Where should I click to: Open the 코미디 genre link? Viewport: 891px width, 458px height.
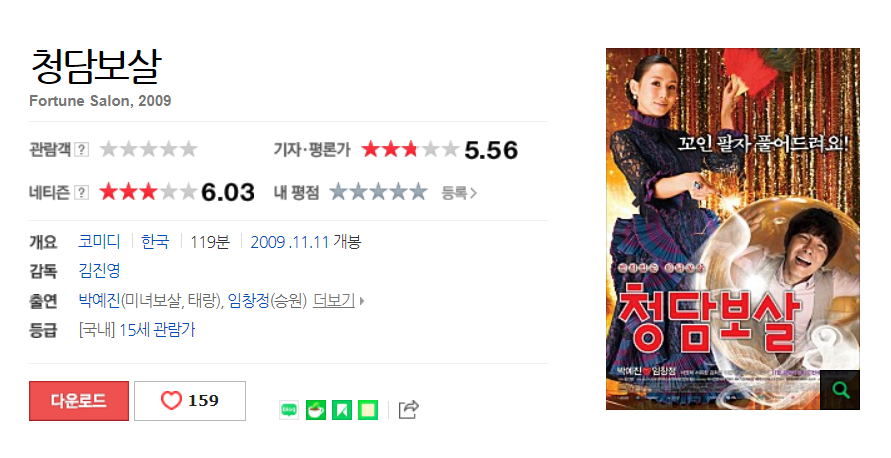tap(99, 242)
